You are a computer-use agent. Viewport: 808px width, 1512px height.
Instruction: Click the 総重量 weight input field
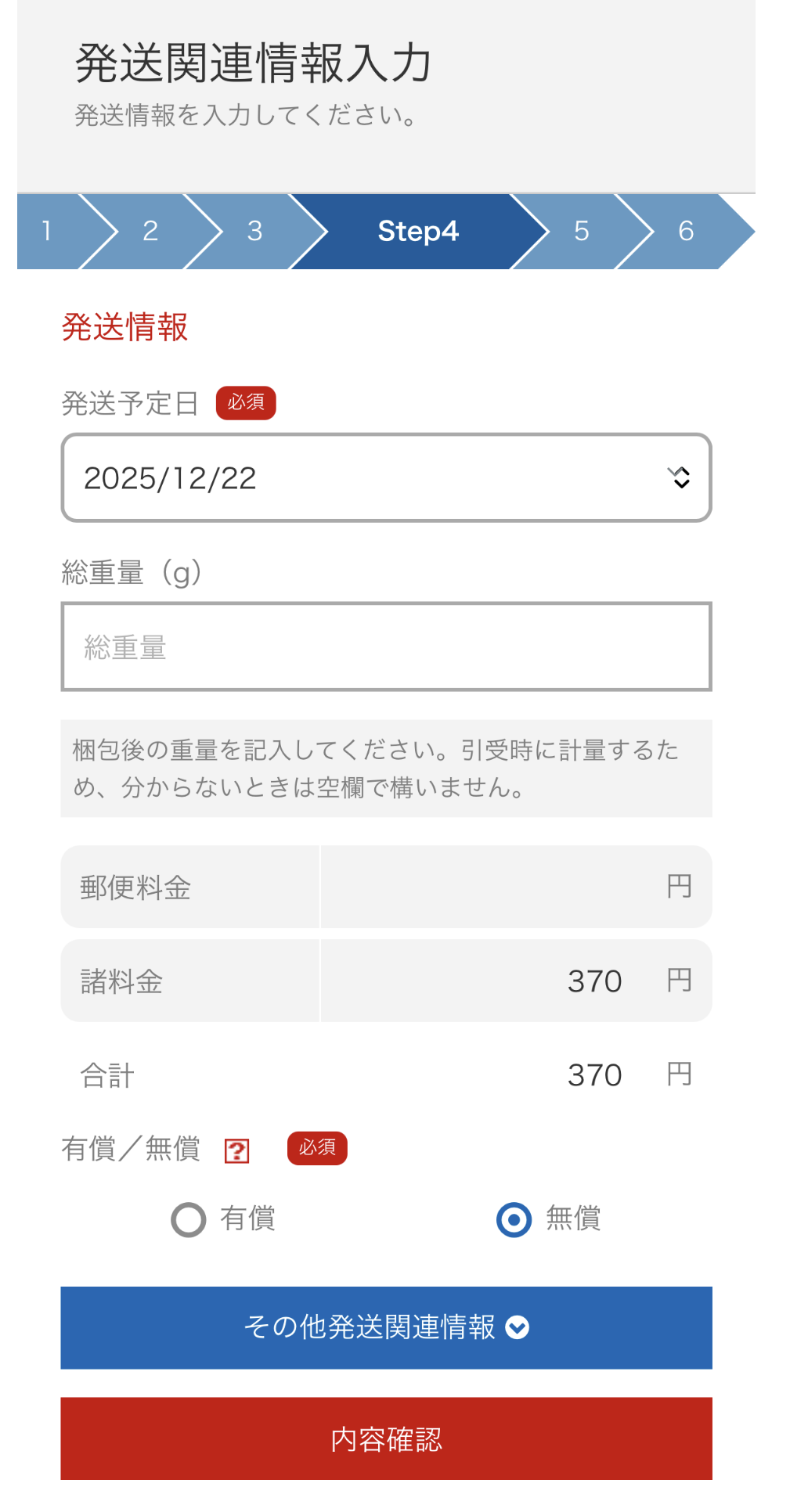point(386,647)
